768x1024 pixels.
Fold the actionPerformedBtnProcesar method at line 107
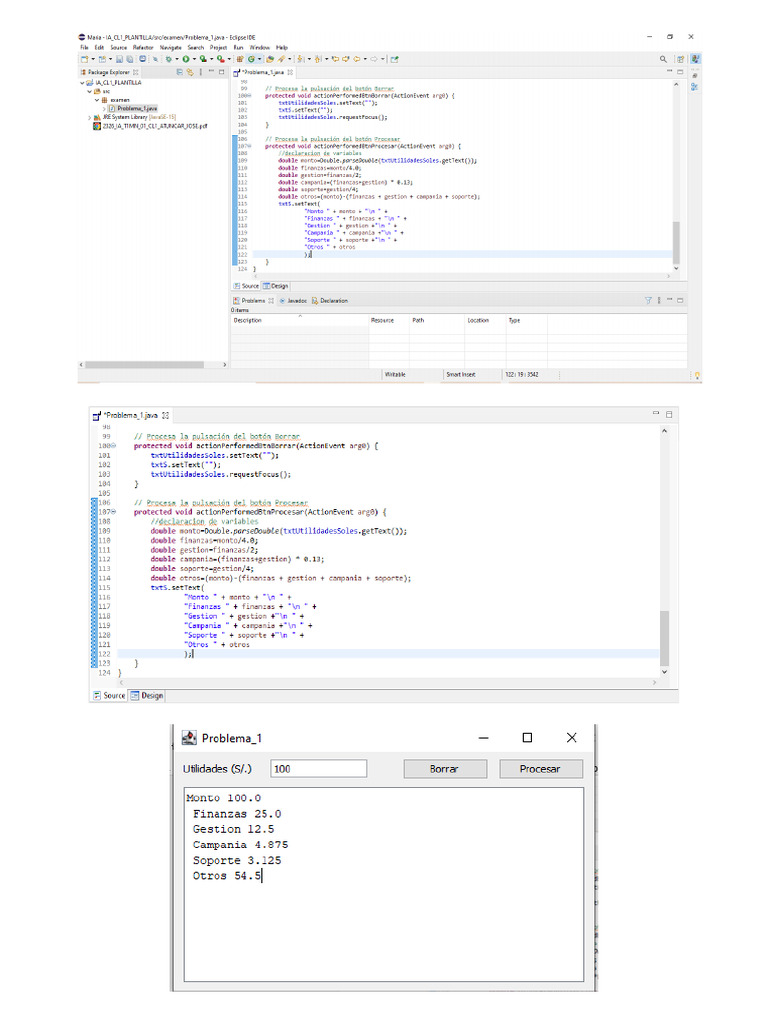tap(112, 512)
